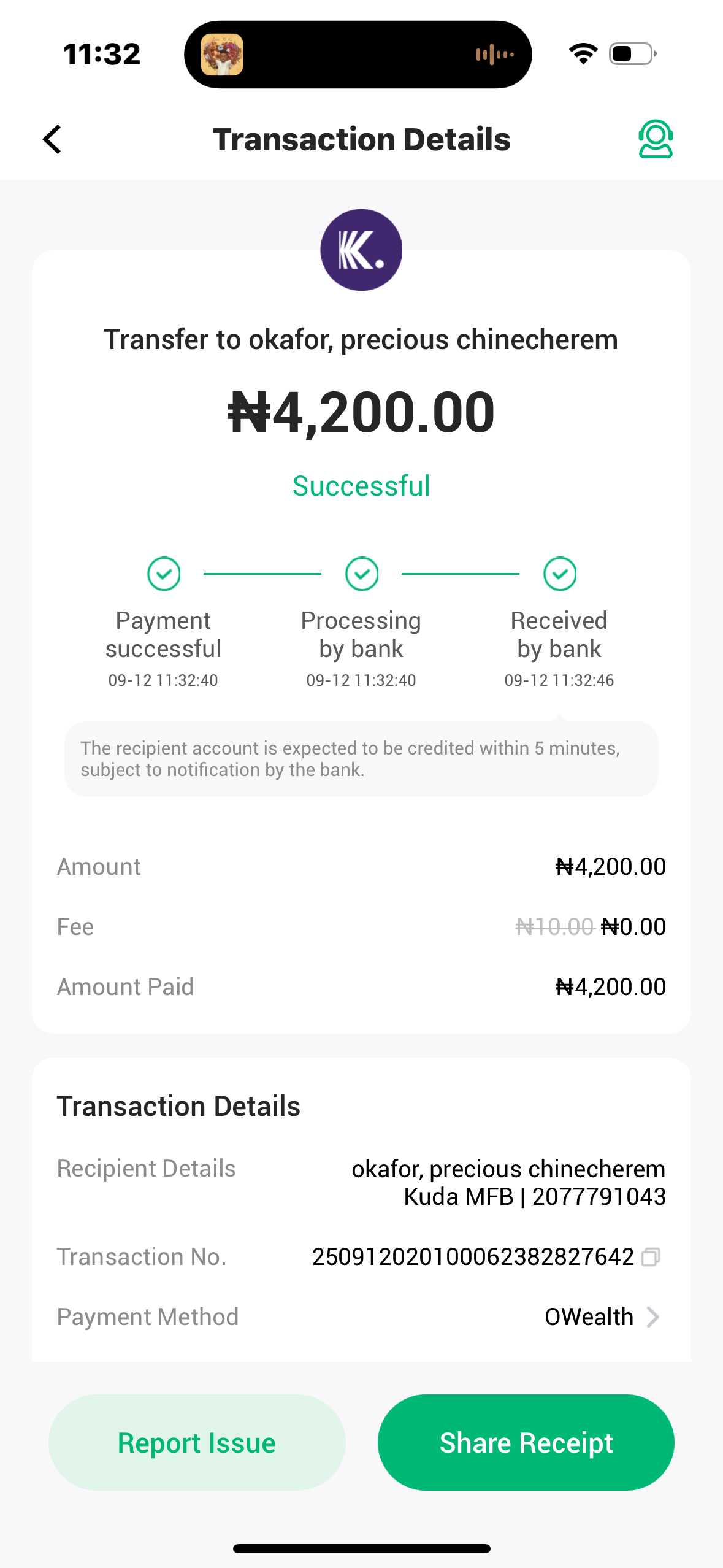Screen dimensions: 723x1568
Task: Tap the audio waveform indicator
Action: click(494, 55)
